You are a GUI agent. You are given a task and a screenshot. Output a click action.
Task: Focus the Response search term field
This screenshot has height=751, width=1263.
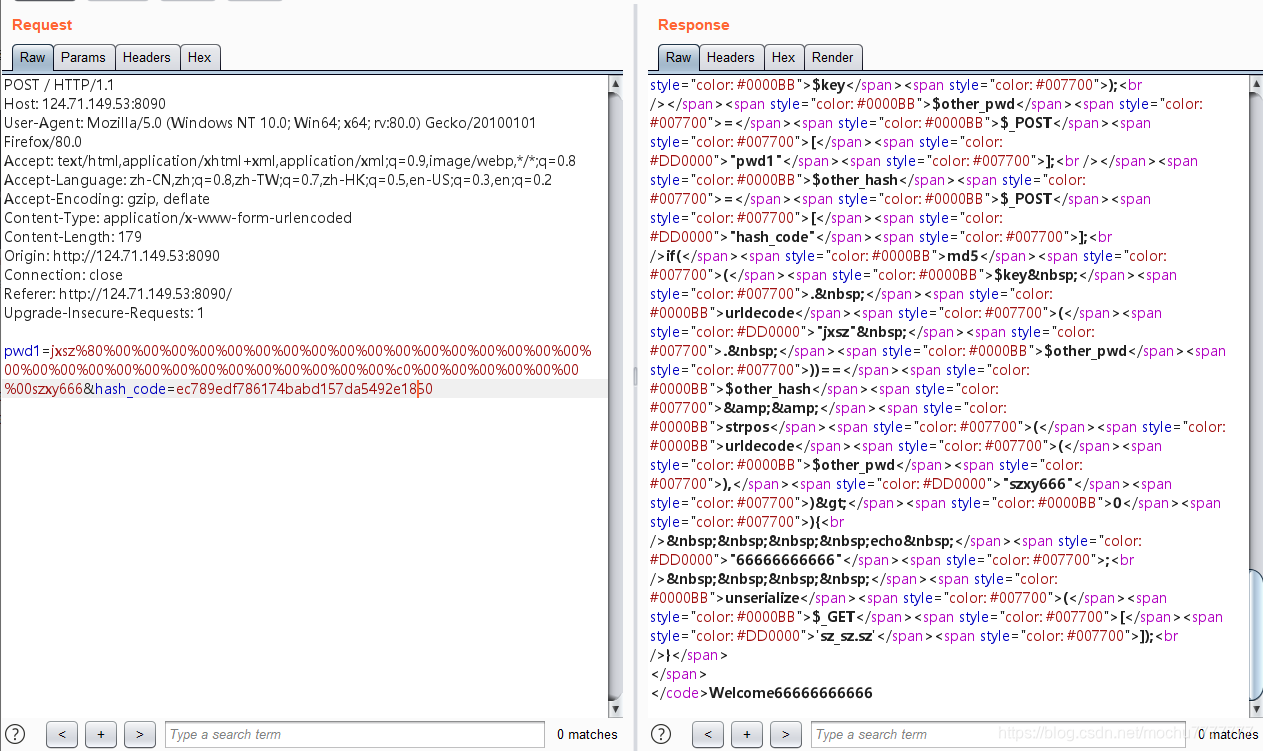tap(998, 734)
